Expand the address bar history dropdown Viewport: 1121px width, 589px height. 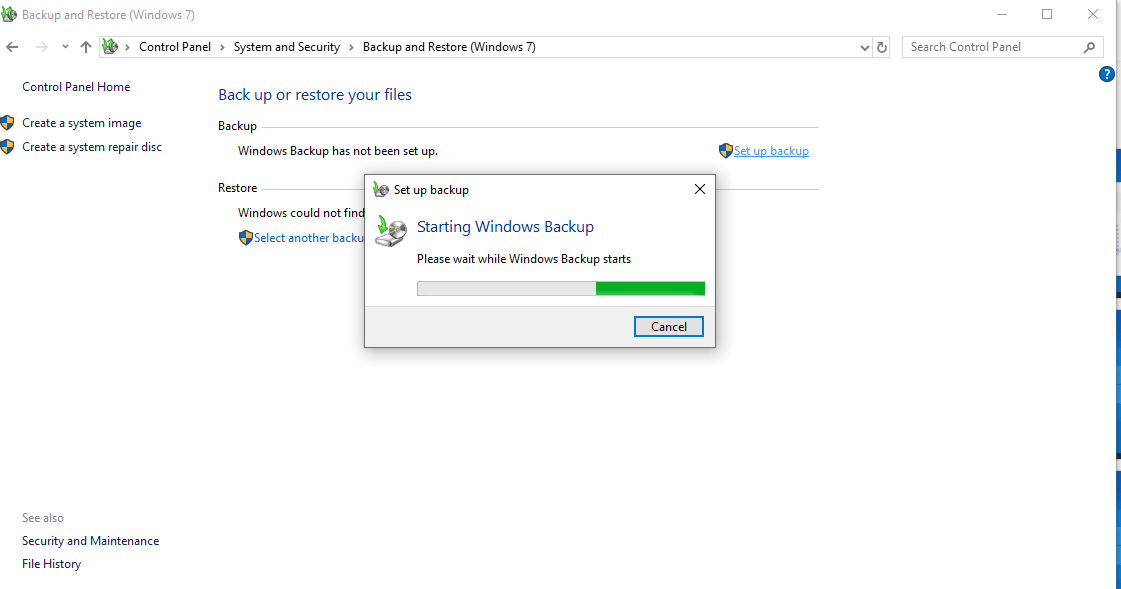click(865, 47)
